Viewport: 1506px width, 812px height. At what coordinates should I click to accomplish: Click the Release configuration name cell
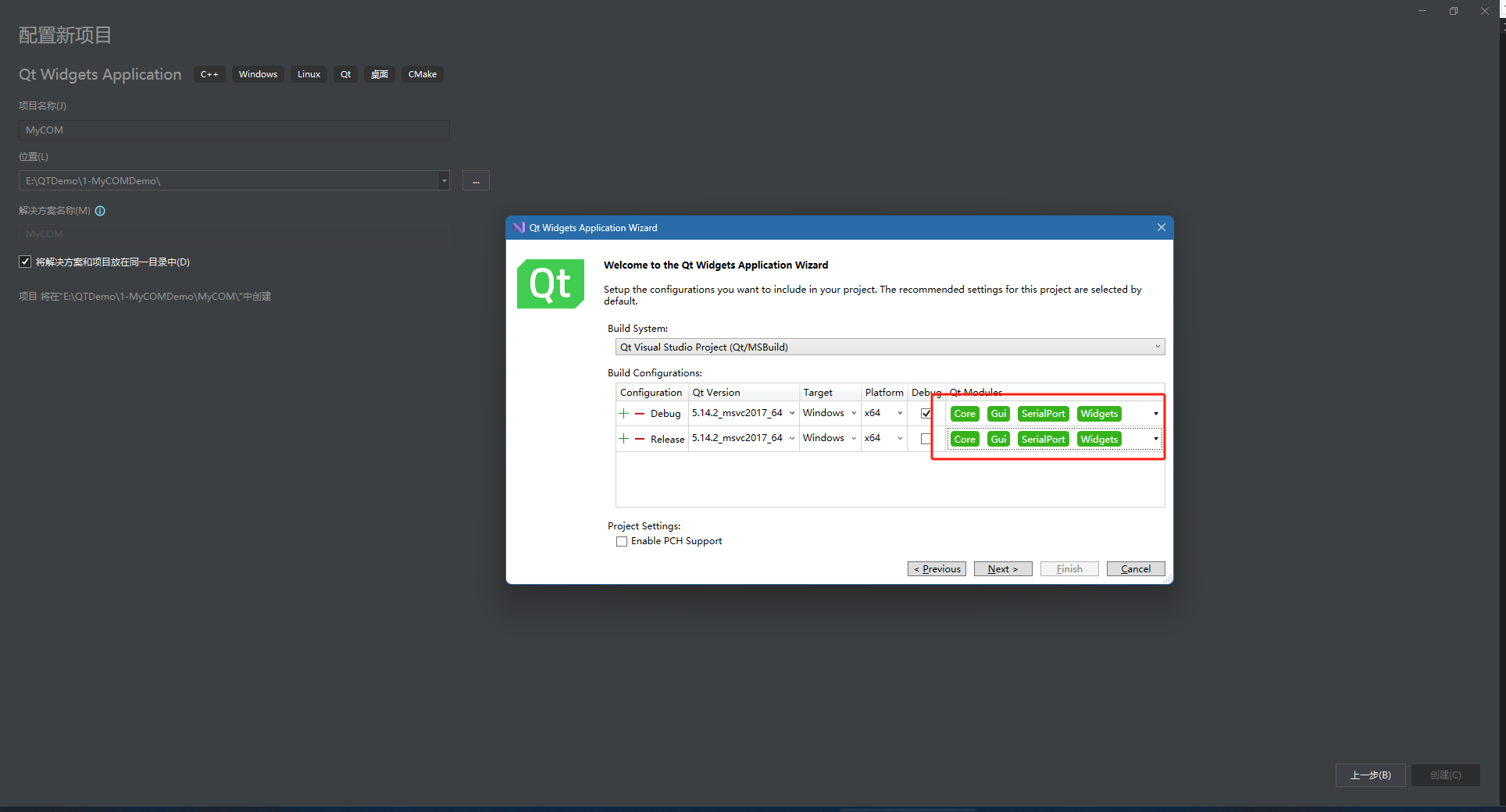[x=667, y=440]
